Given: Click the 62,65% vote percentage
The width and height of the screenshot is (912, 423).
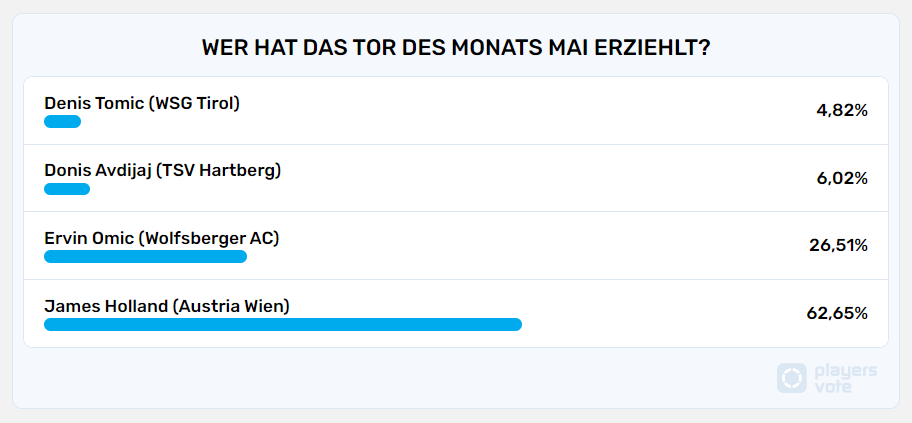Looking at the screenshot, I should (837, 314).
